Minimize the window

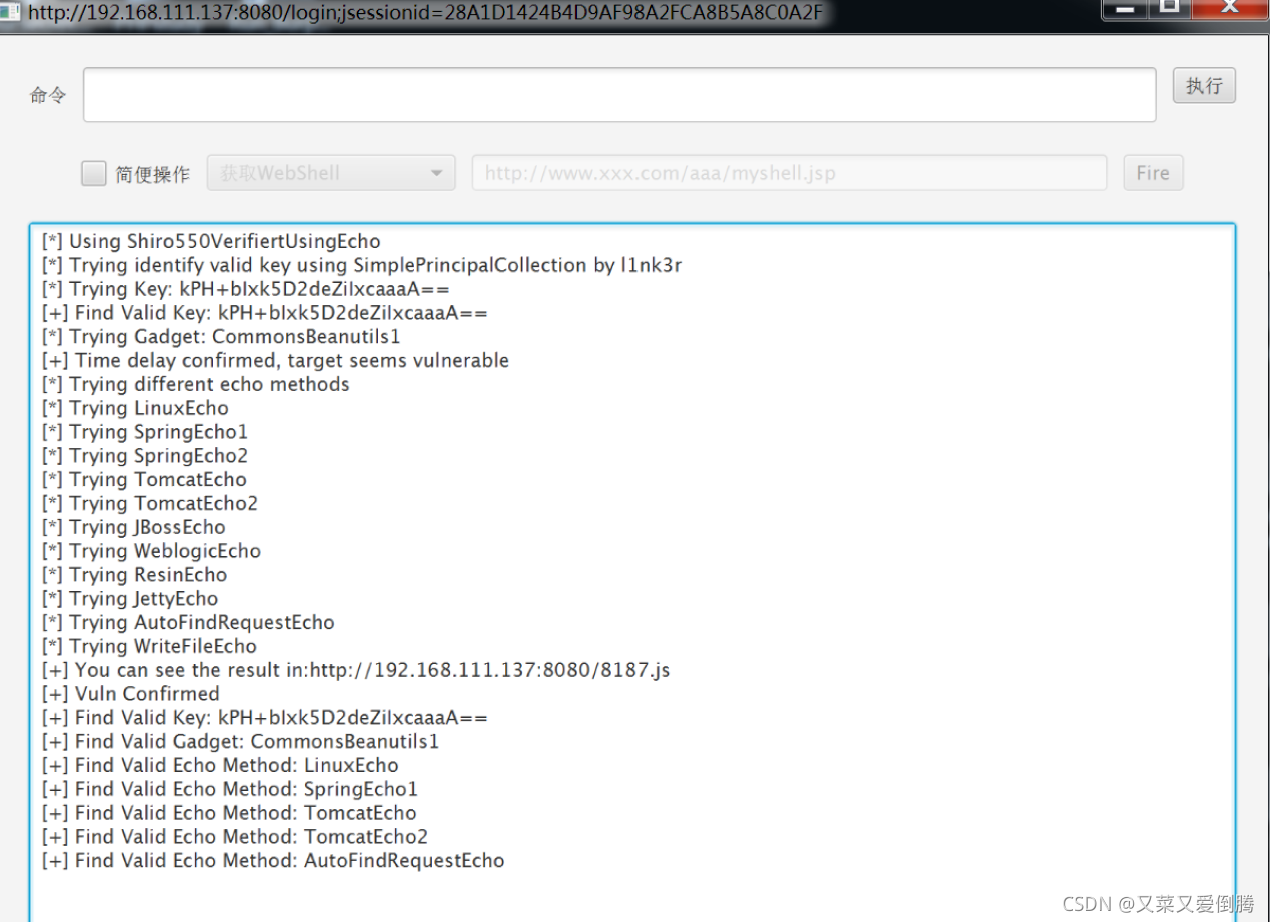1125,9
